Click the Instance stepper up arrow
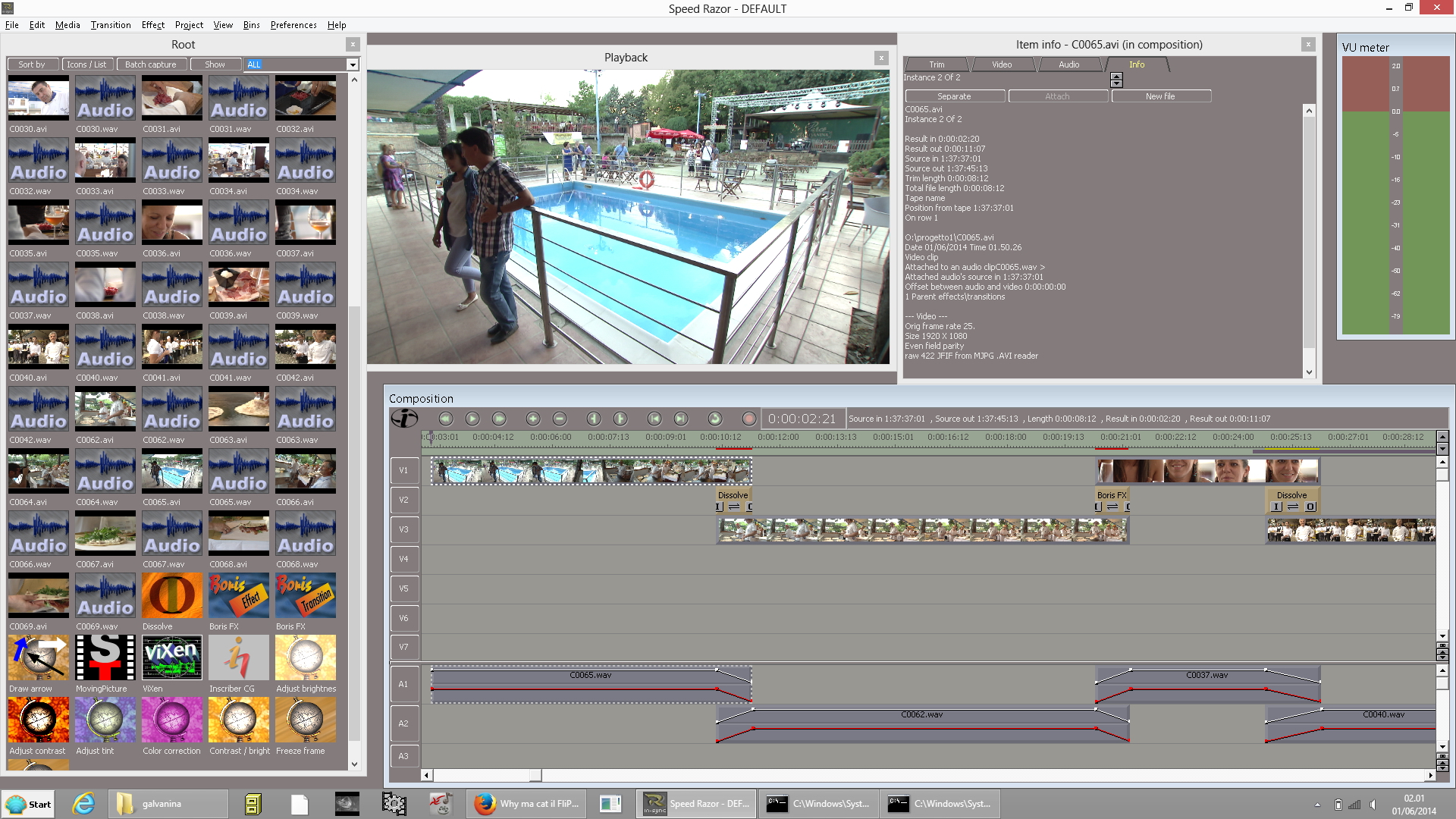The width and height of the screenshot is (1456, 819). coord(1116,76)
